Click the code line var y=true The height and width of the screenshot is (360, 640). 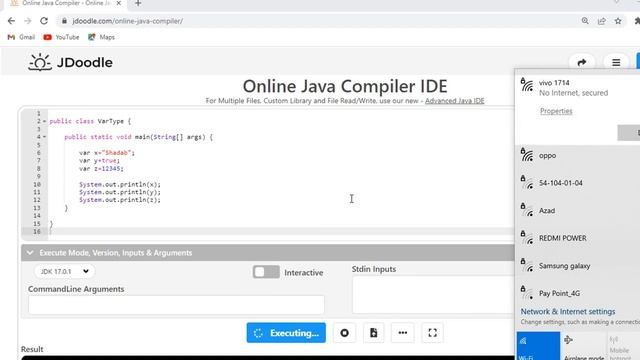coord(100,161)
